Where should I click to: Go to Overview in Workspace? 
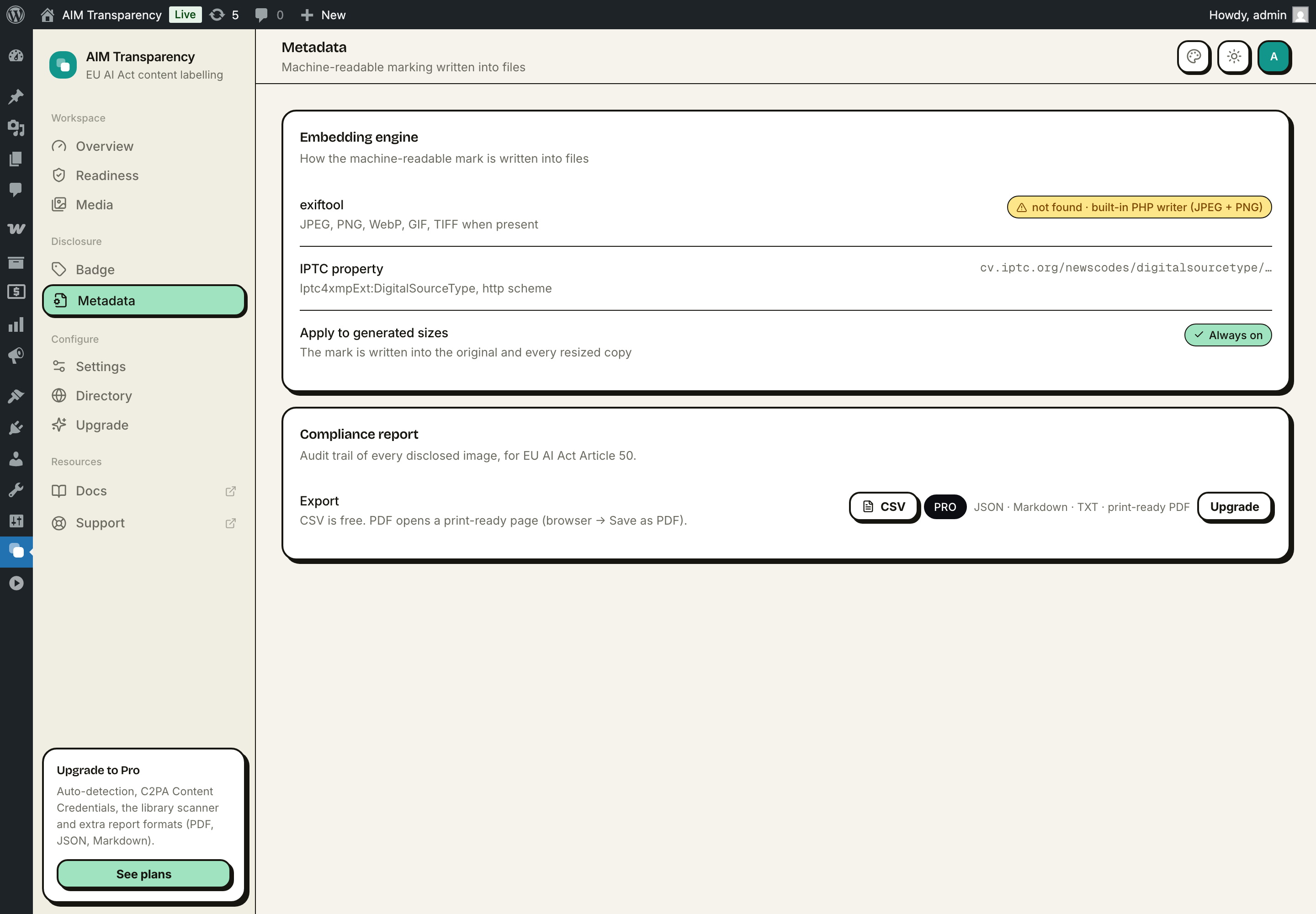click(x=144, y=146)
